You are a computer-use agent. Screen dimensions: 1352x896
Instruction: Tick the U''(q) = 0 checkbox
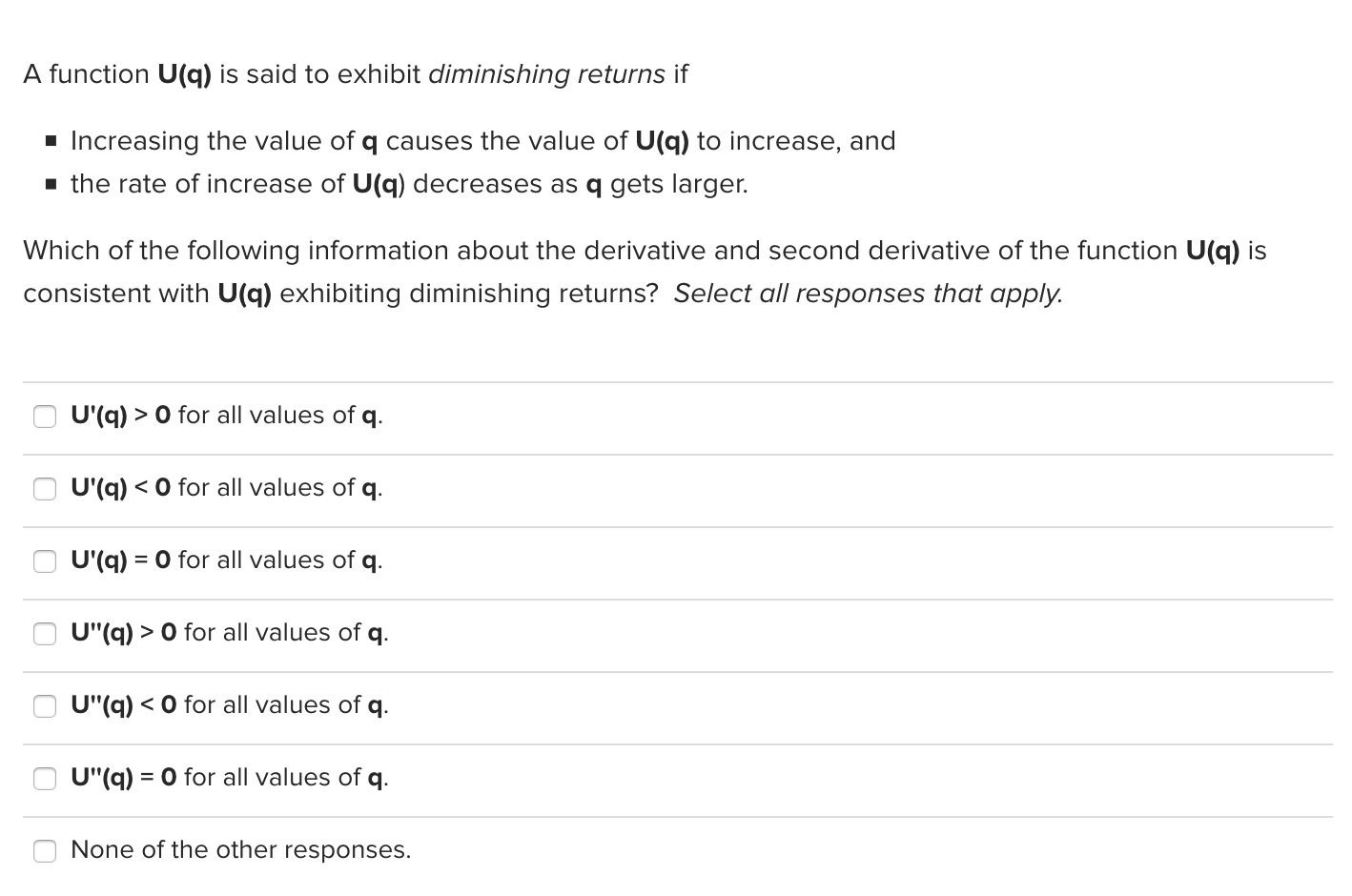point(46,779)
